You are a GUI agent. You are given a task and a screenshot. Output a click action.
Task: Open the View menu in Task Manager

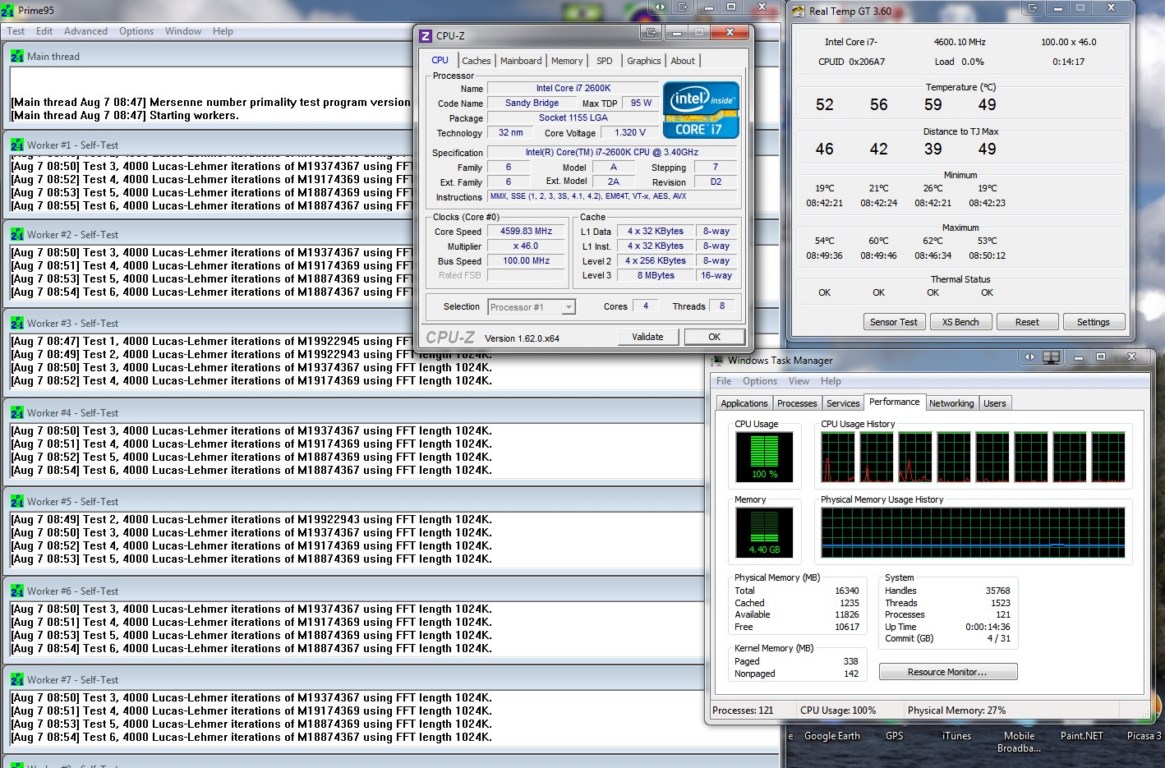coord(799,381)
